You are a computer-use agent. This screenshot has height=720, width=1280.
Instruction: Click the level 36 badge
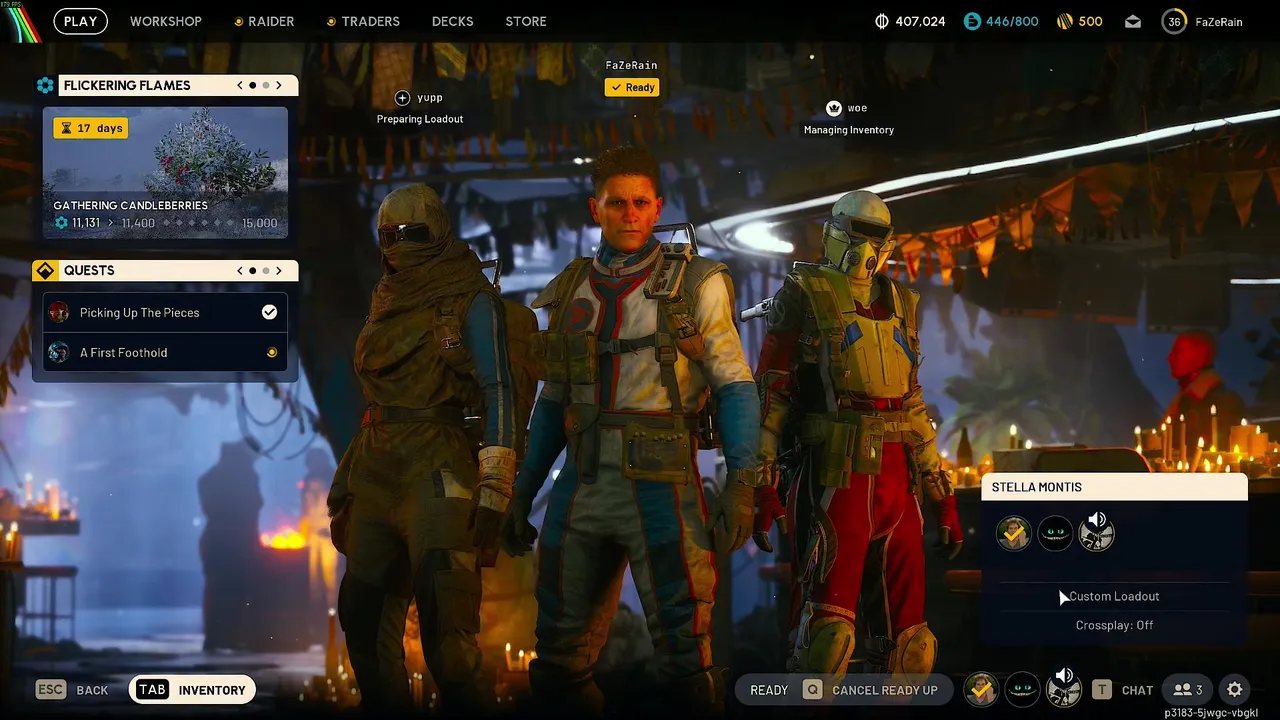point(1174,21)
